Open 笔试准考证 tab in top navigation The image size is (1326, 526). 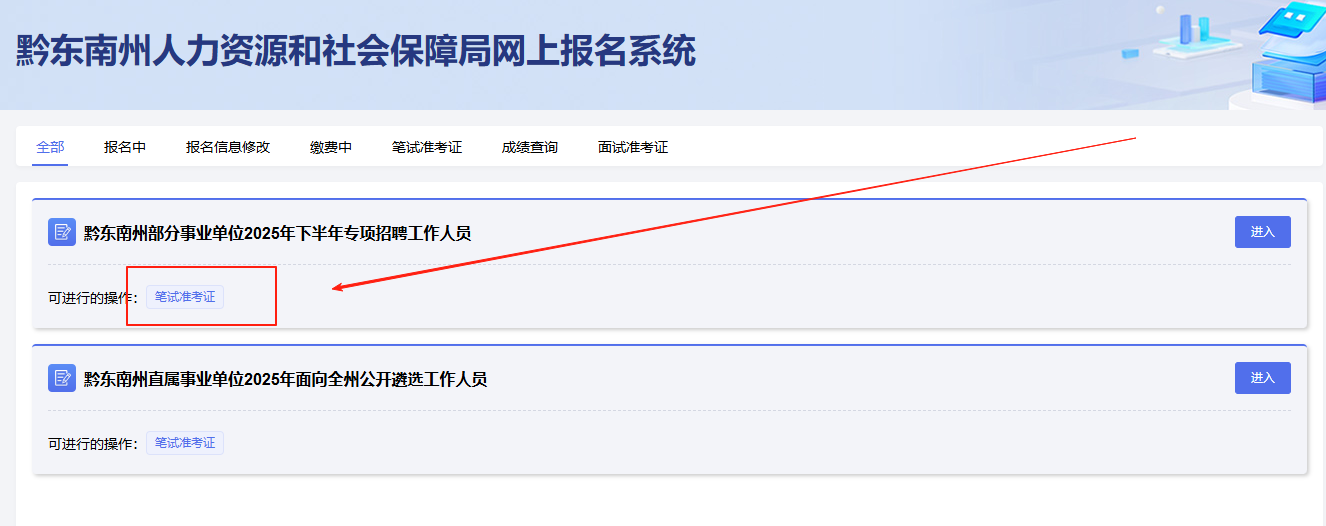[427, 147]
